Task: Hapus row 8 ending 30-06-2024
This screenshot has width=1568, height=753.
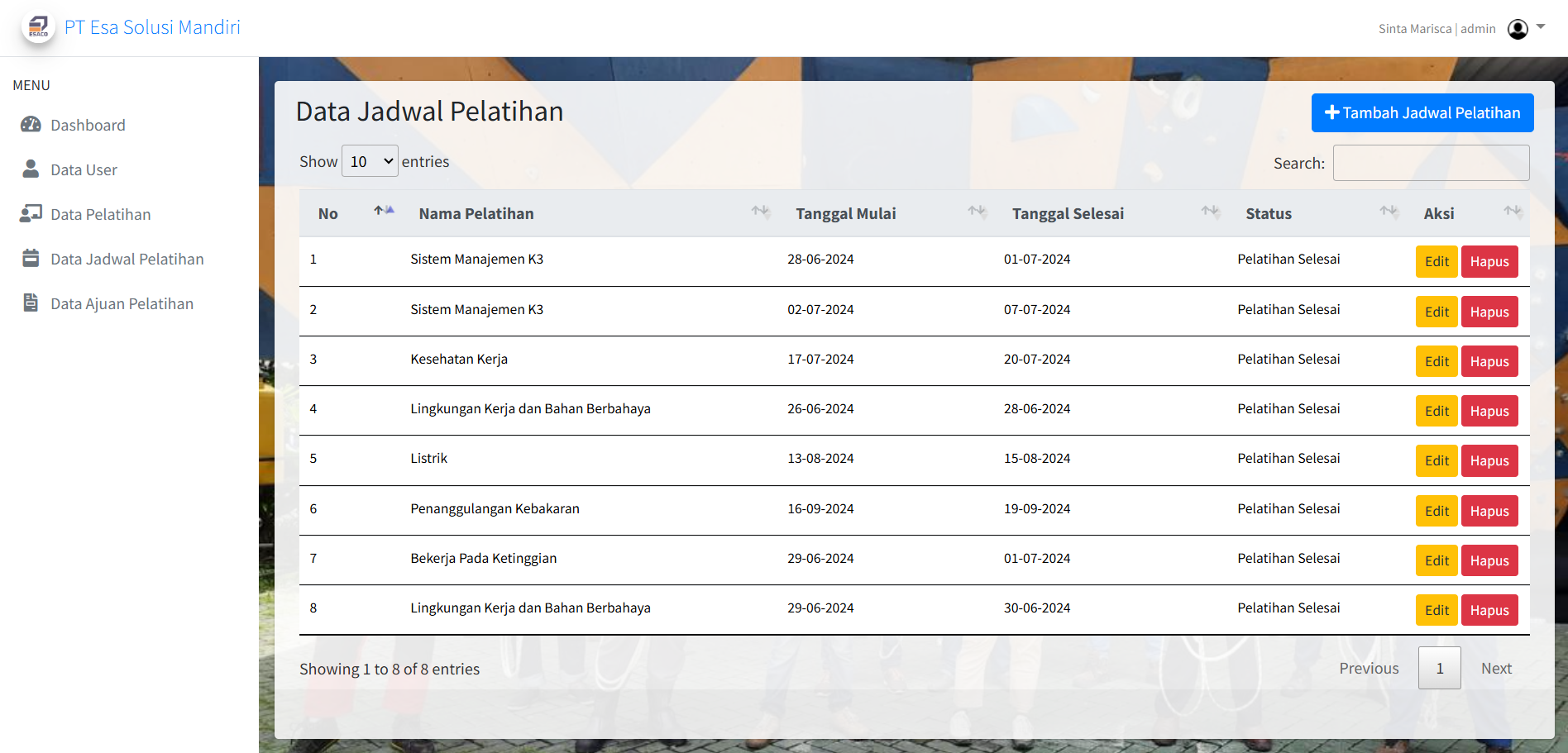Action: [x=1489, y=610]
